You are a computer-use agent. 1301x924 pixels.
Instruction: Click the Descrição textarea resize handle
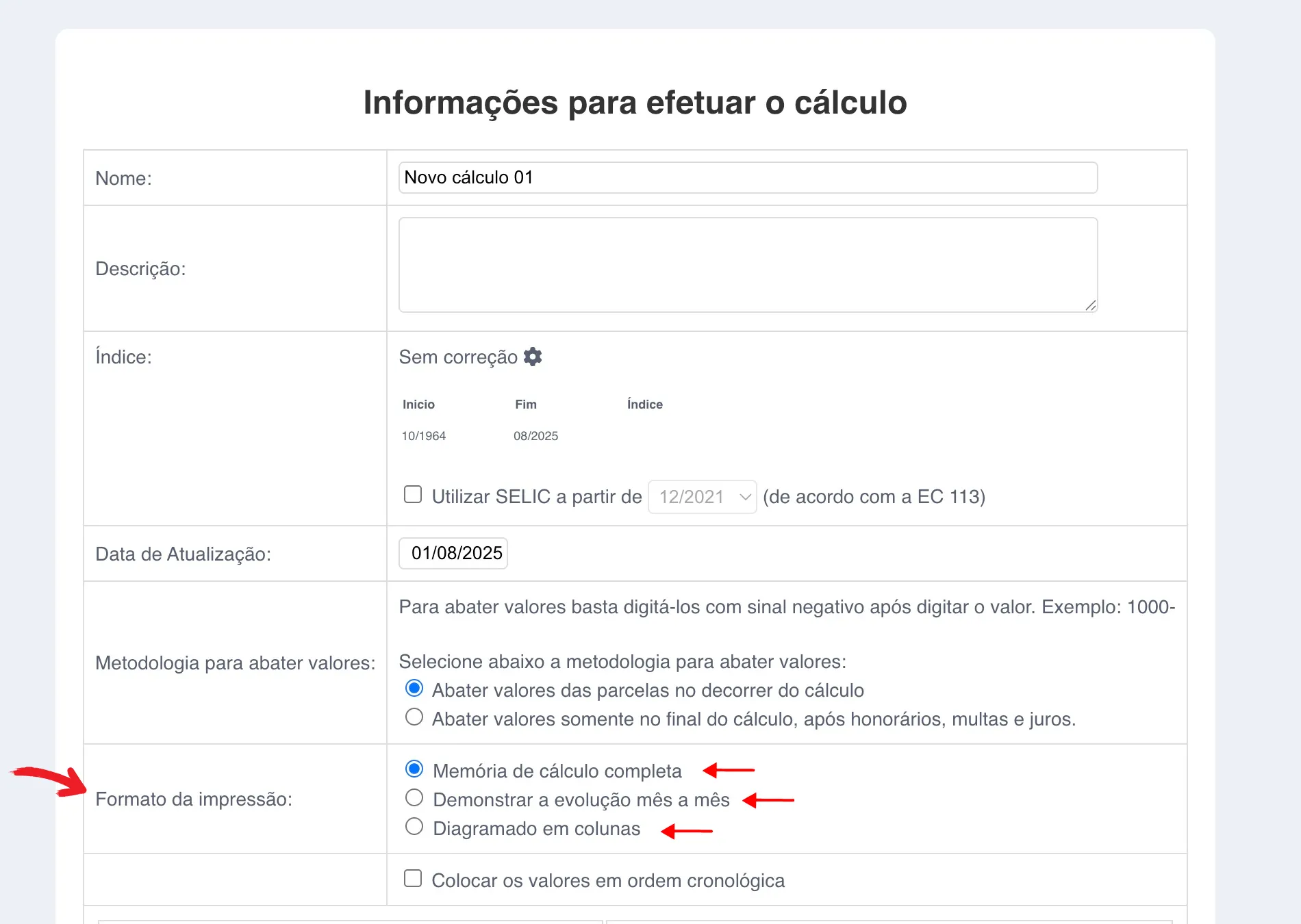pos(1091,305)
